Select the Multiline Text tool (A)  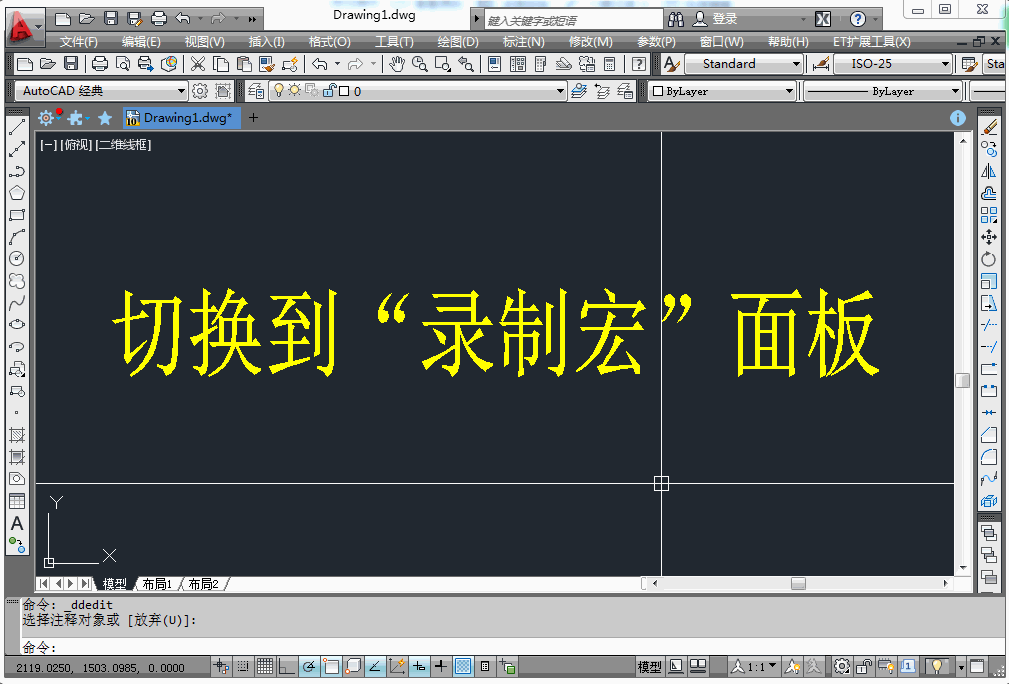pyautogui.click(x=17, y=523)
